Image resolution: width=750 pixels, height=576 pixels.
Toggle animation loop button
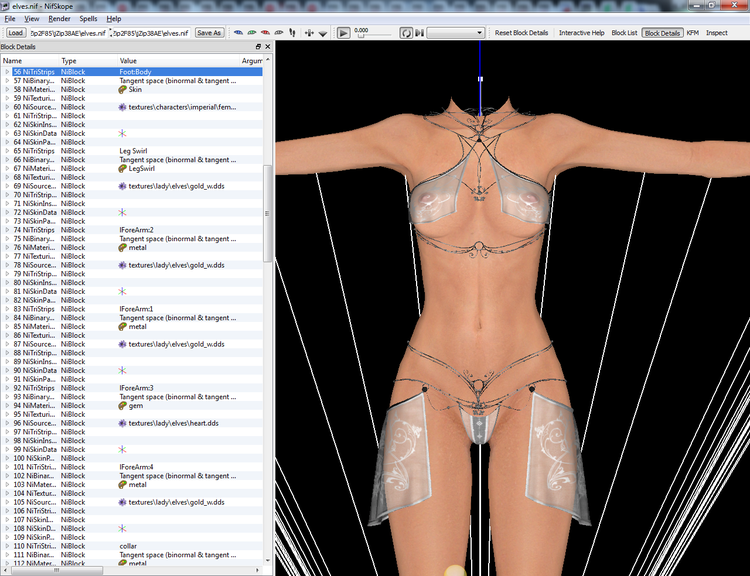[406, 33]
